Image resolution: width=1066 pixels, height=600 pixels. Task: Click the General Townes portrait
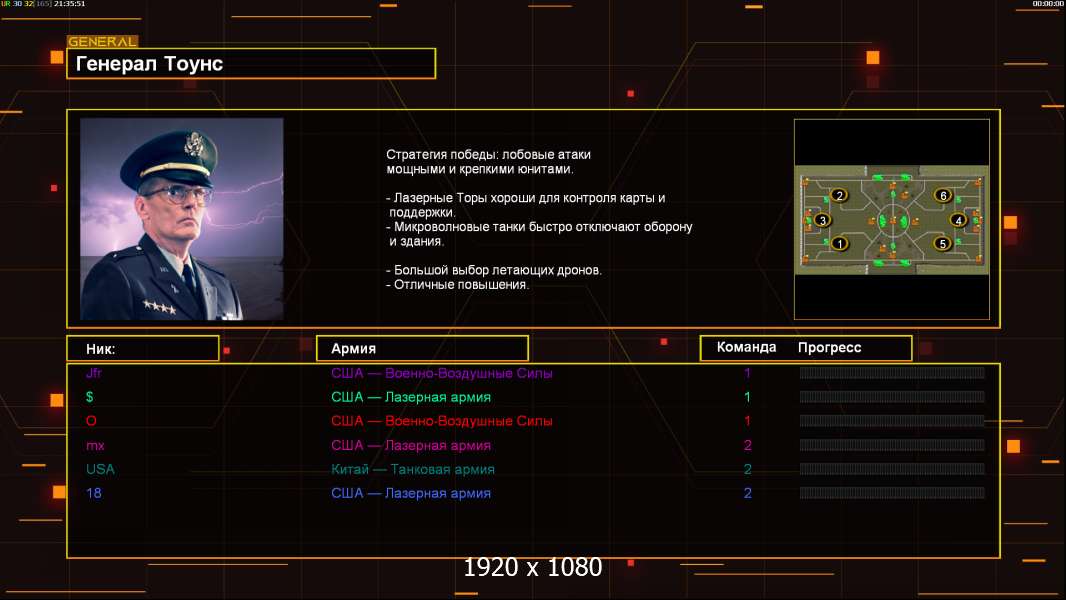click(182, 219)
